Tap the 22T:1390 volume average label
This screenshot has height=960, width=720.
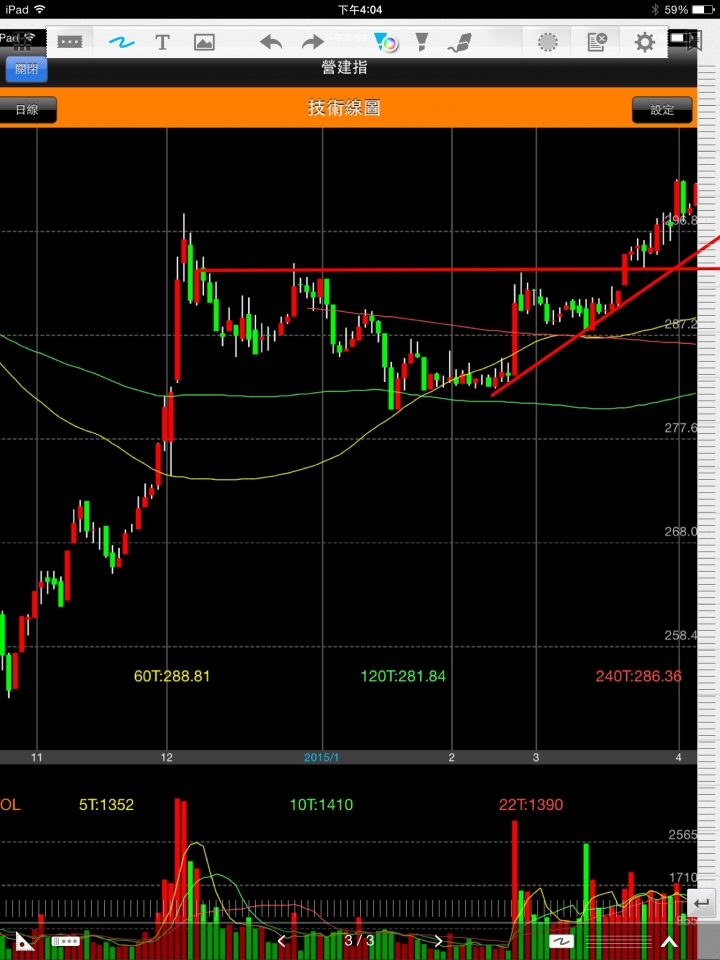531,804
